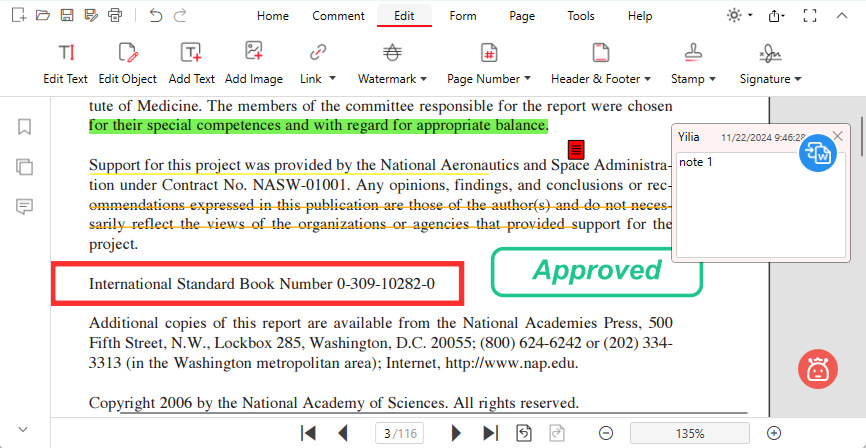This screenshot has width=866, height=448.
Task: Switch to the Page tab
Action: (x=522, y=16)
